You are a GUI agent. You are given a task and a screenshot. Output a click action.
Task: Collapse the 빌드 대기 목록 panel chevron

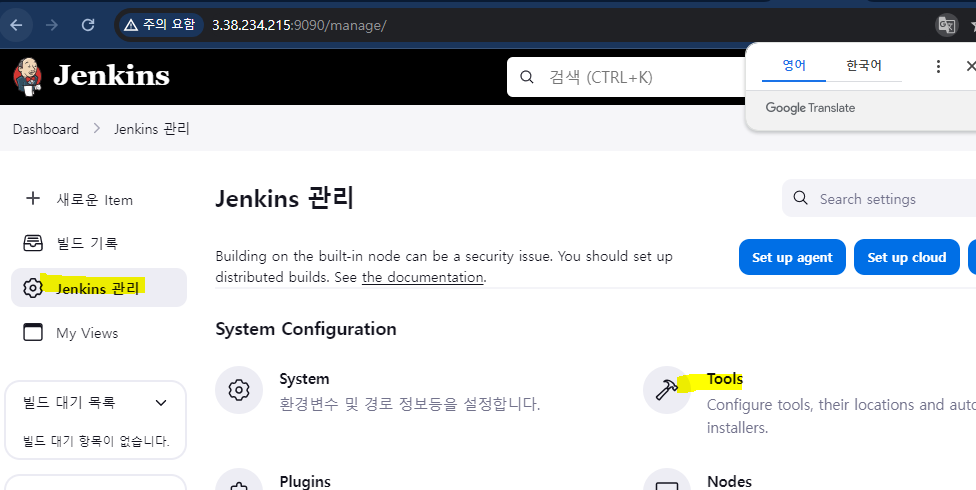(x=161, y=403)
